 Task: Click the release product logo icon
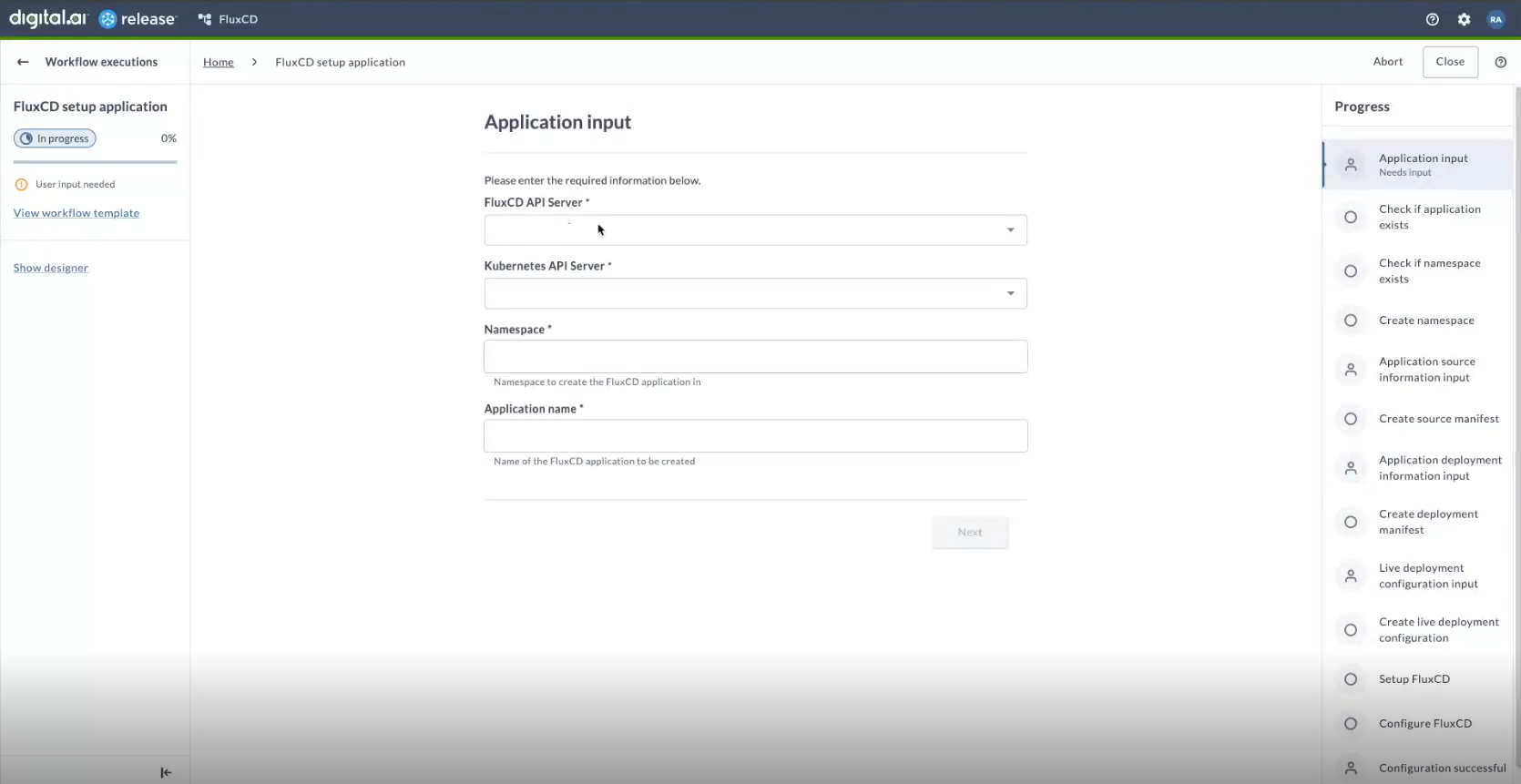[x=107, y=19]
